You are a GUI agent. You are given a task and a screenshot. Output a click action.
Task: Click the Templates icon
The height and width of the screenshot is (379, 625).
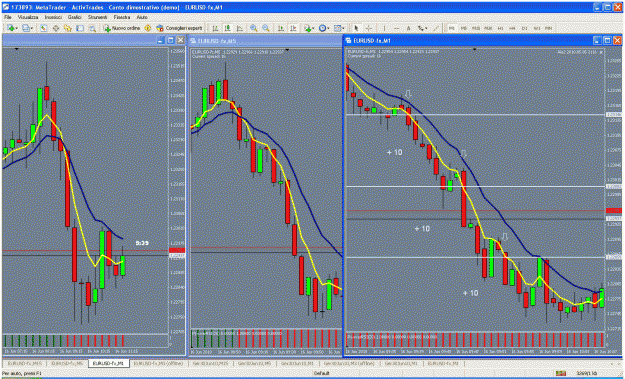338,28
